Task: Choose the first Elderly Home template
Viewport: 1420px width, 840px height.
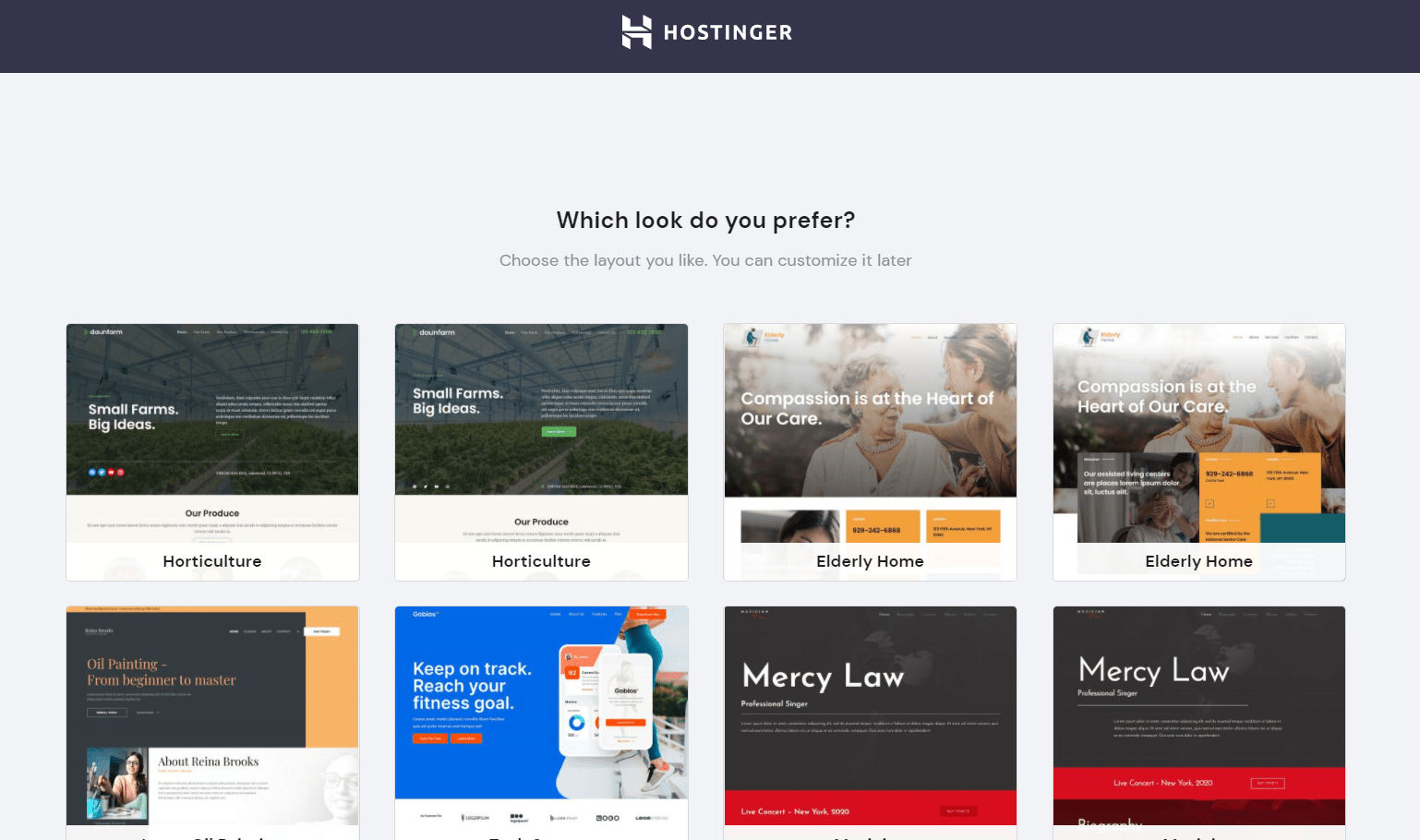Action: point(870,452)
